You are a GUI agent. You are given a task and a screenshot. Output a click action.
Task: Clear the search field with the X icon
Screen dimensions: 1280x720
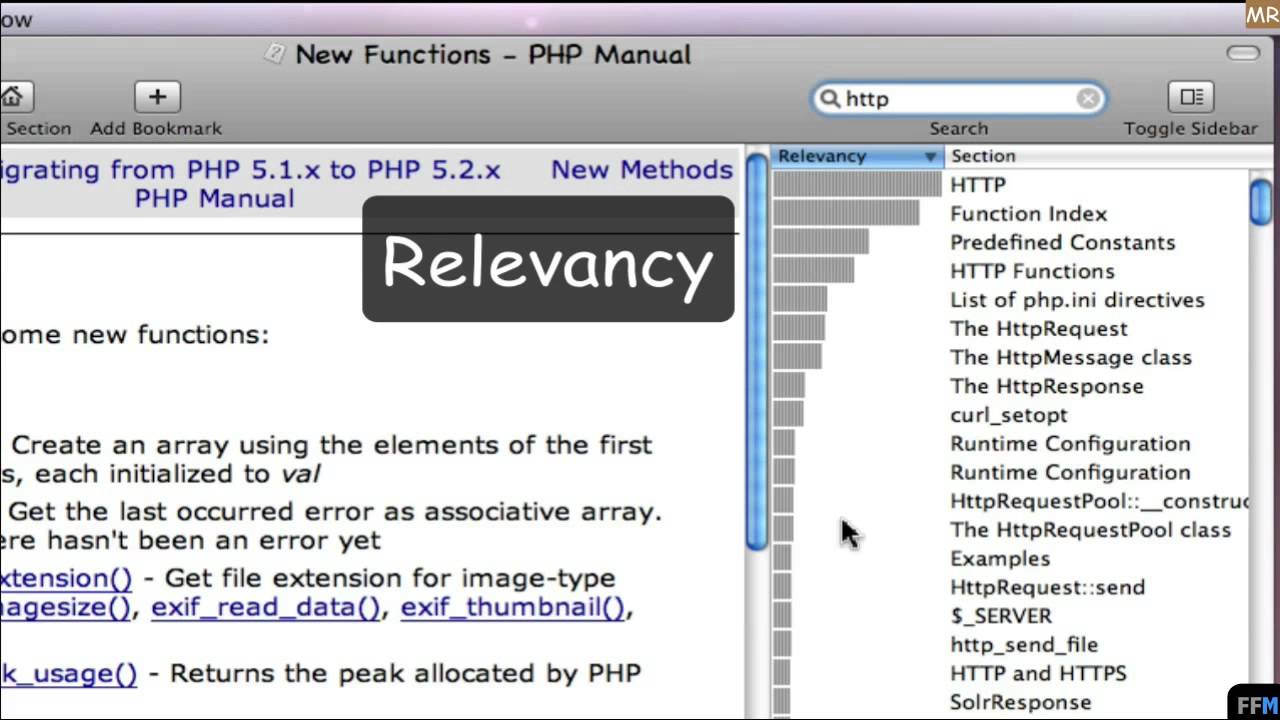pos(1088,98)
